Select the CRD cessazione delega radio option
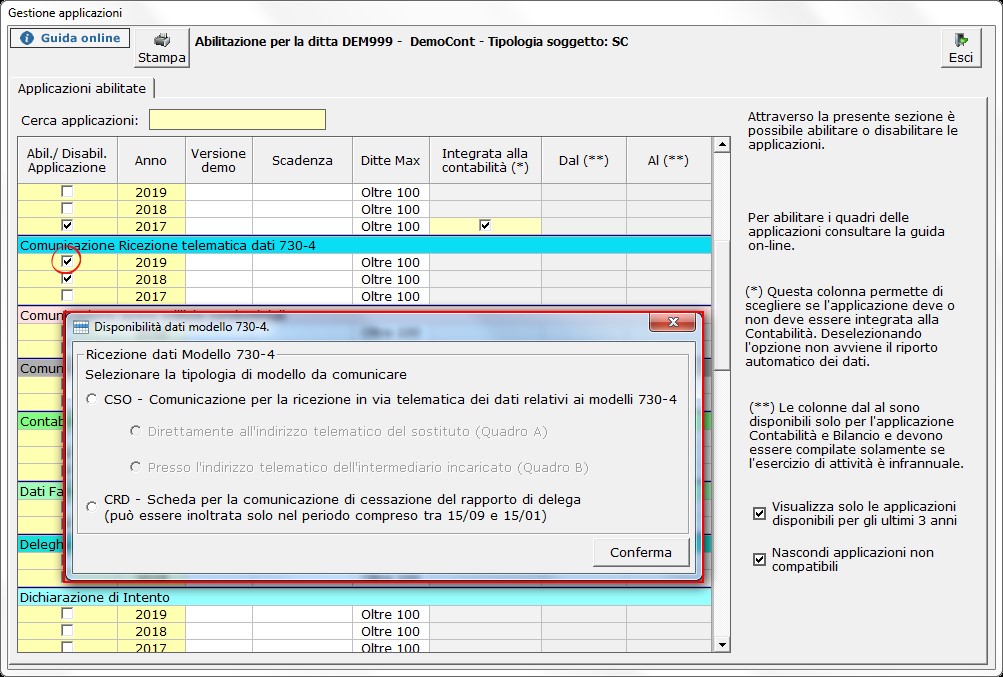 92,507
